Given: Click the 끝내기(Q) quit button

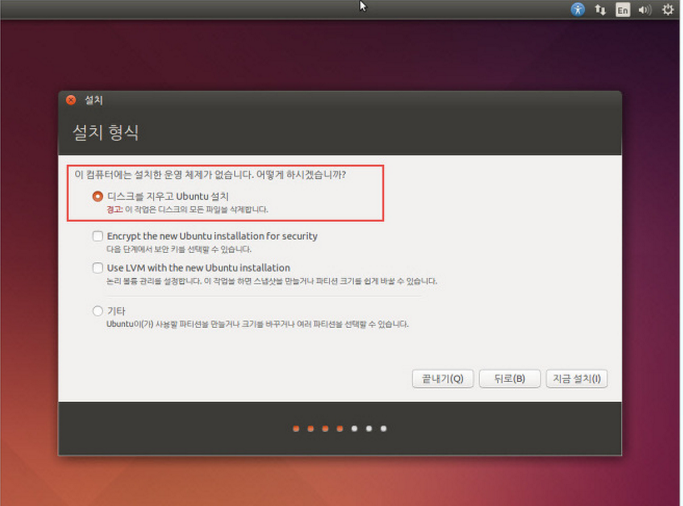Looking at the screenshot, I should [x=443, y=378].
